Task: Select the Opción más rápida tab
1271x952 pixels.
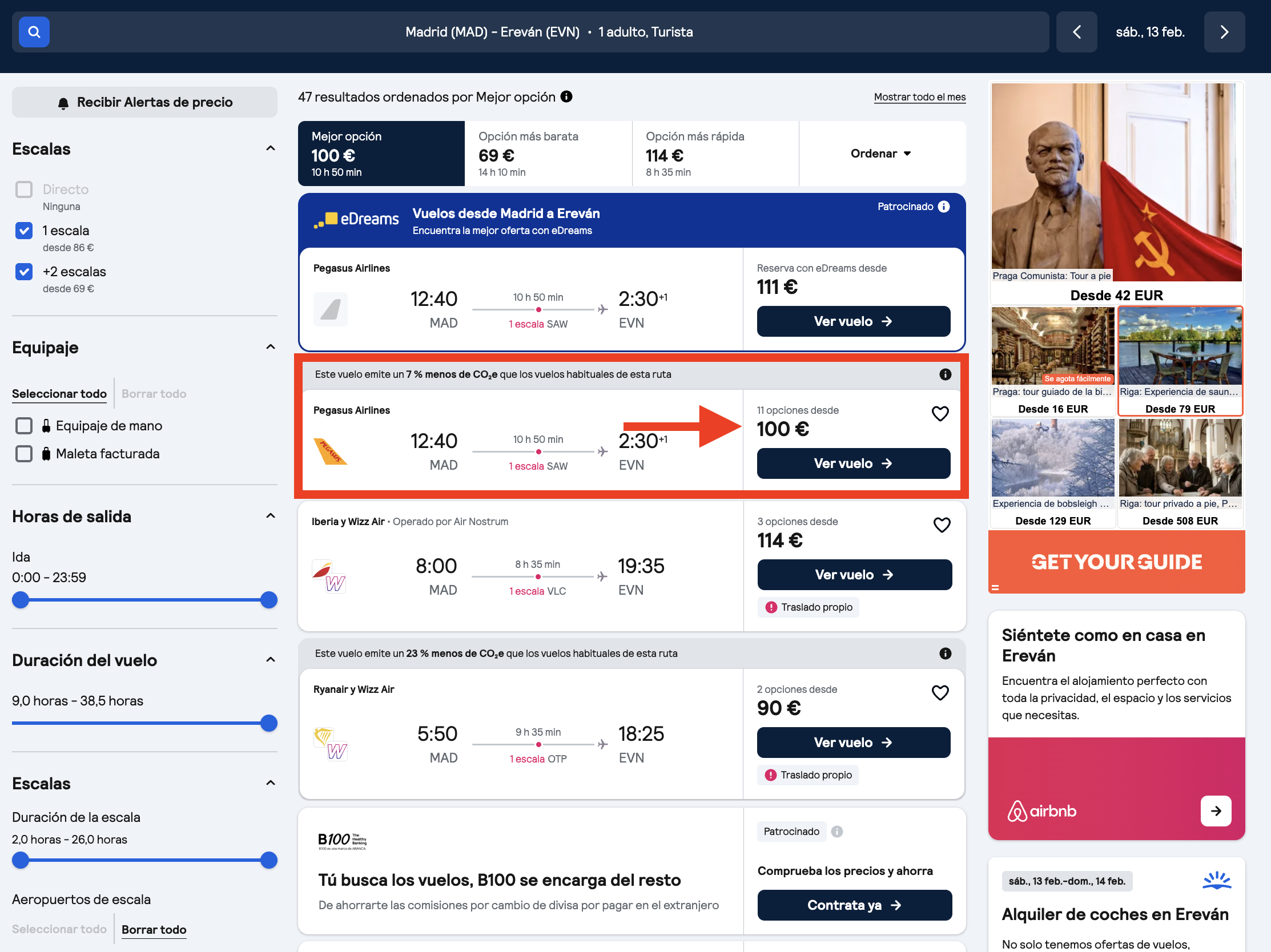Action: click(x=715, y=154)
